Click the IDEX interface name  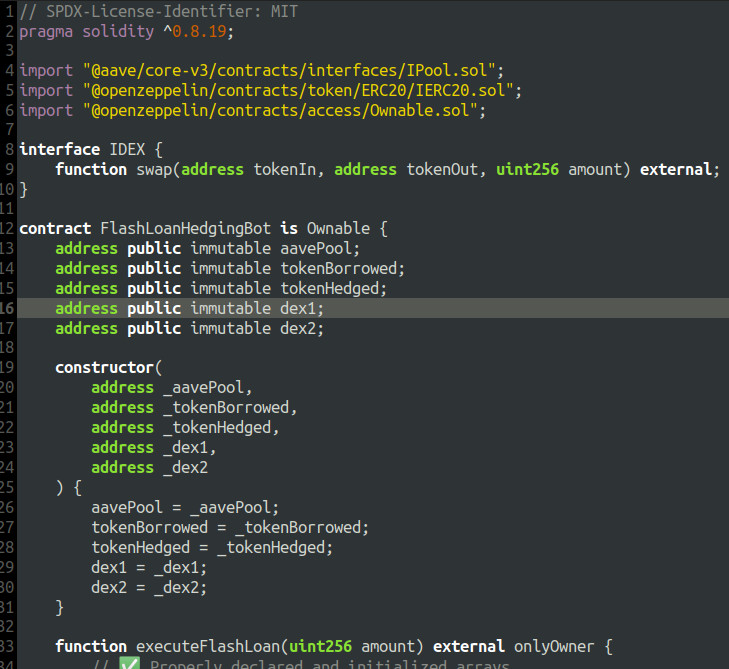[x=126, y=149]
